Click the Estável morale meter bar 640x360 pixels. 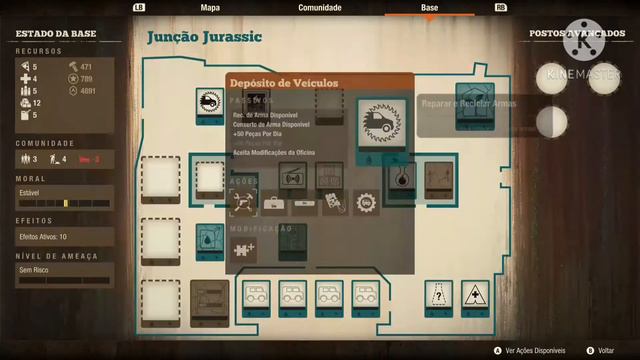coord(64,203)
